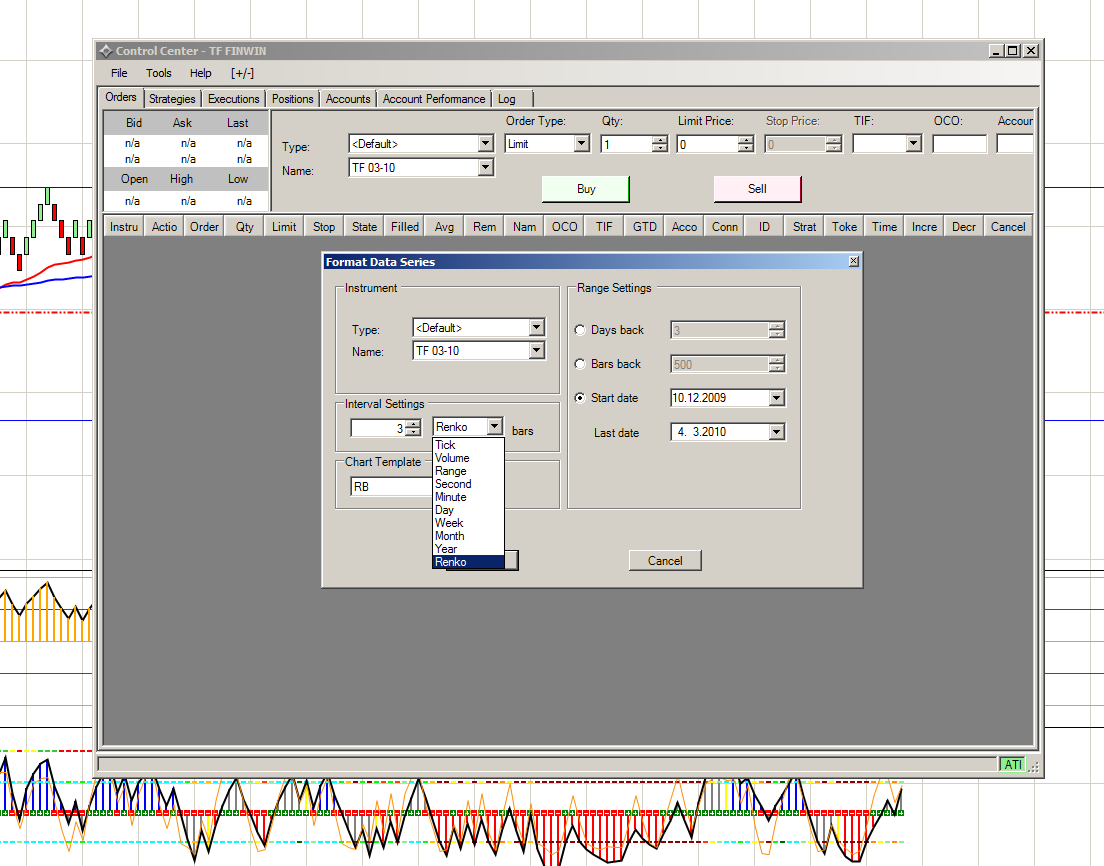Screen dimensions: 1104x866
Task: Select the Bars back radio button
Action: (x=581, y=364)
